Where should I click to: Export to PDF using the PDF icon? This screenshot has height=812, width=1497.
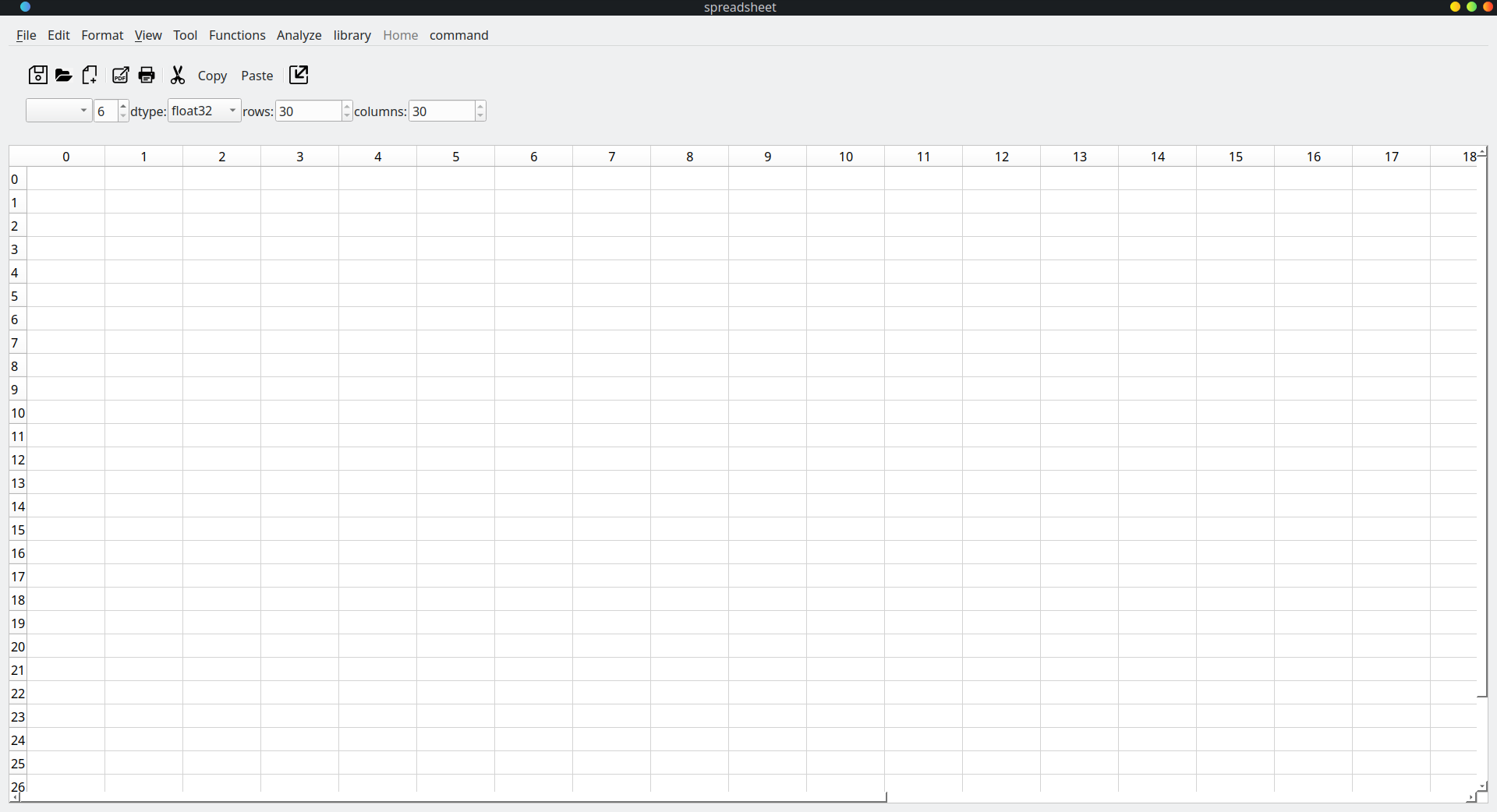(x=120, y=75)
